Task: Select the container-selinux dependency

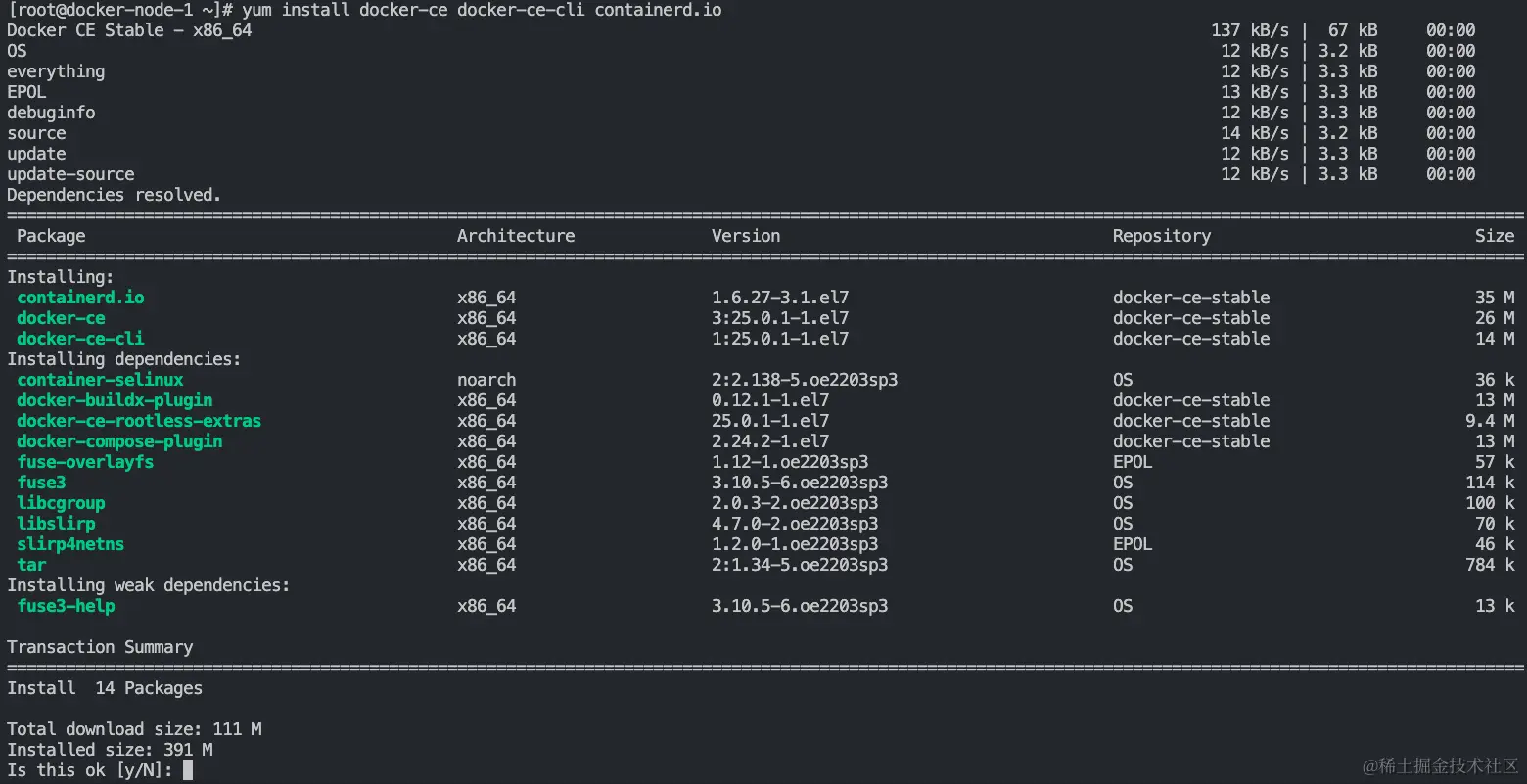Action: click(x=100, y=379)
